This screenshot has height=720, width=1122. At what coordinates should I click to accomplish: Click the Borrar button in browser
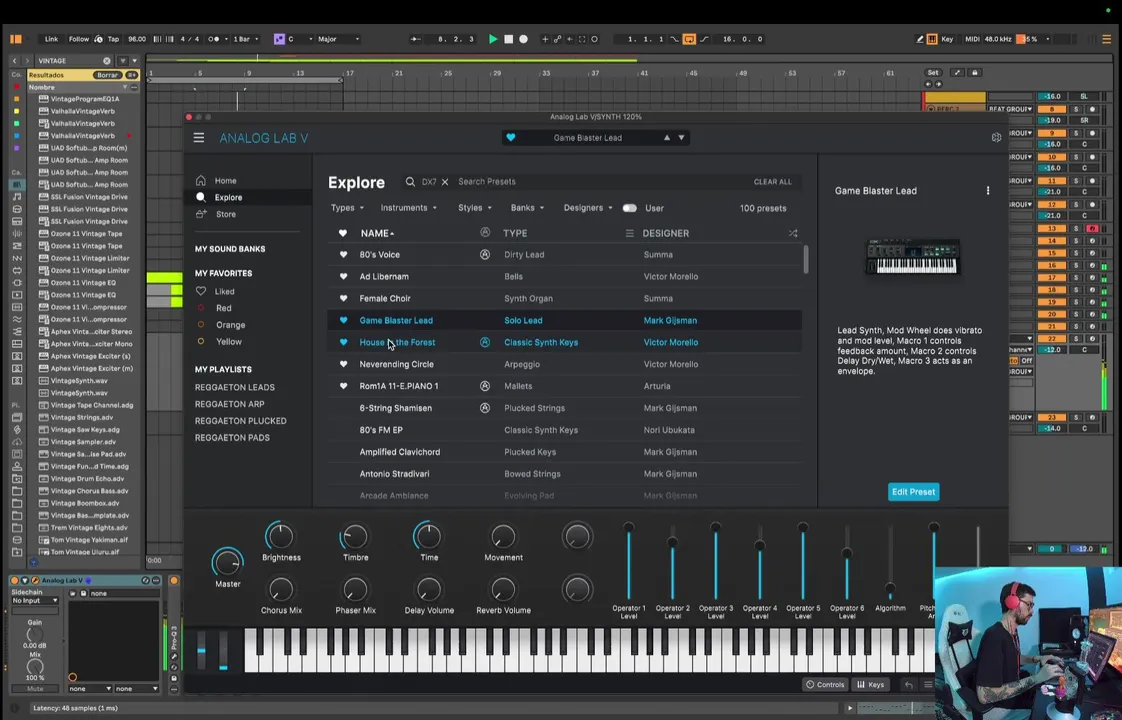(107, 75)
